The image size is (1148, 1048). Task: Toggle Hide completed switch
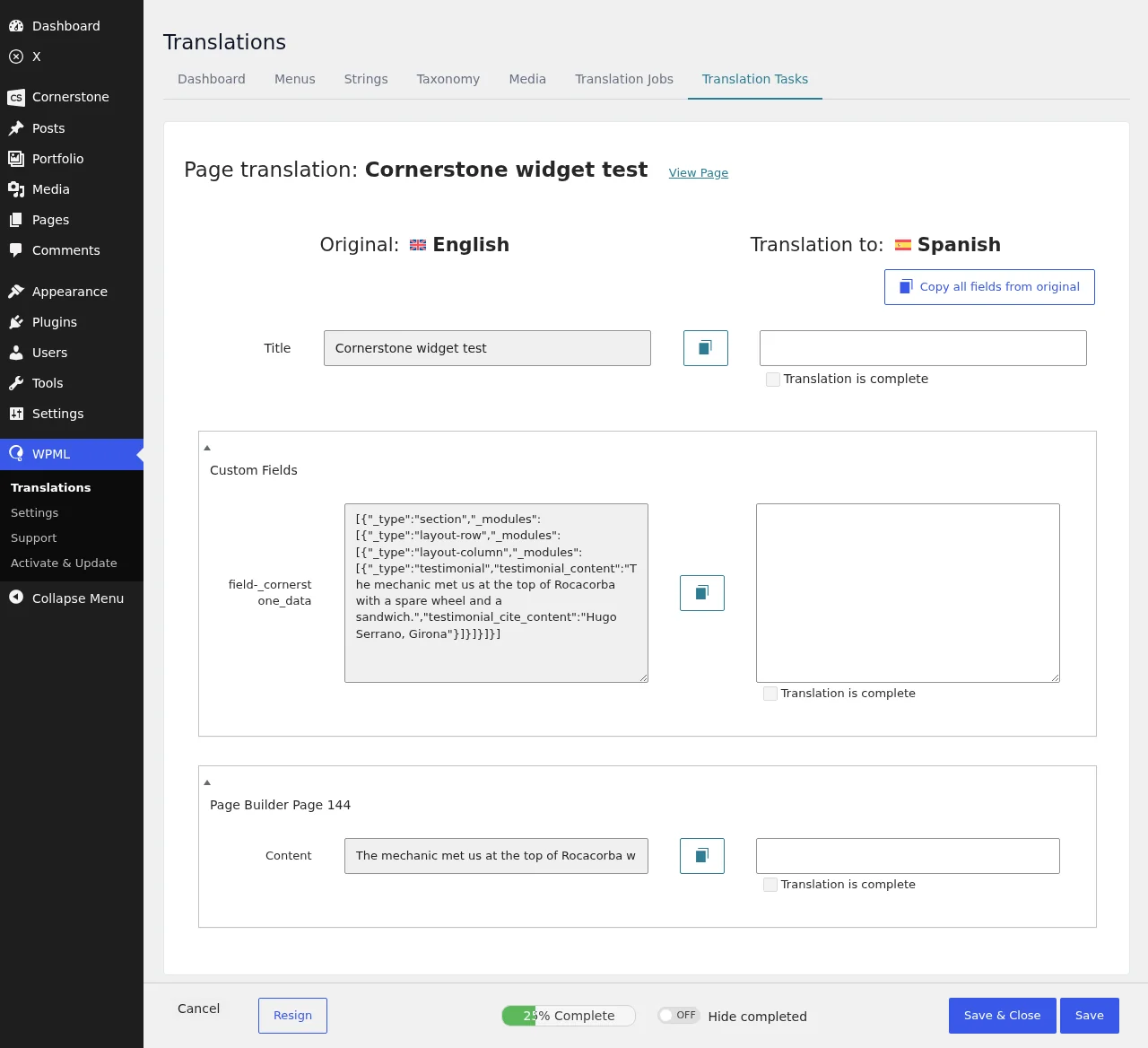(x=679, y=1016)
